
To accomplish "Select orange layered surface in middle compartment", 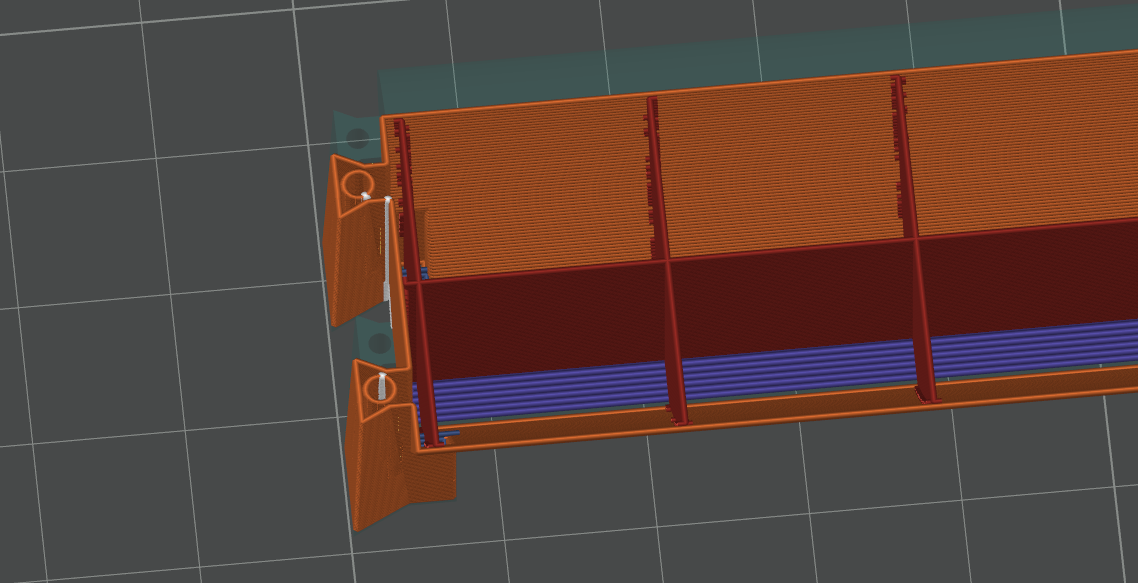I will click(780, 170).
